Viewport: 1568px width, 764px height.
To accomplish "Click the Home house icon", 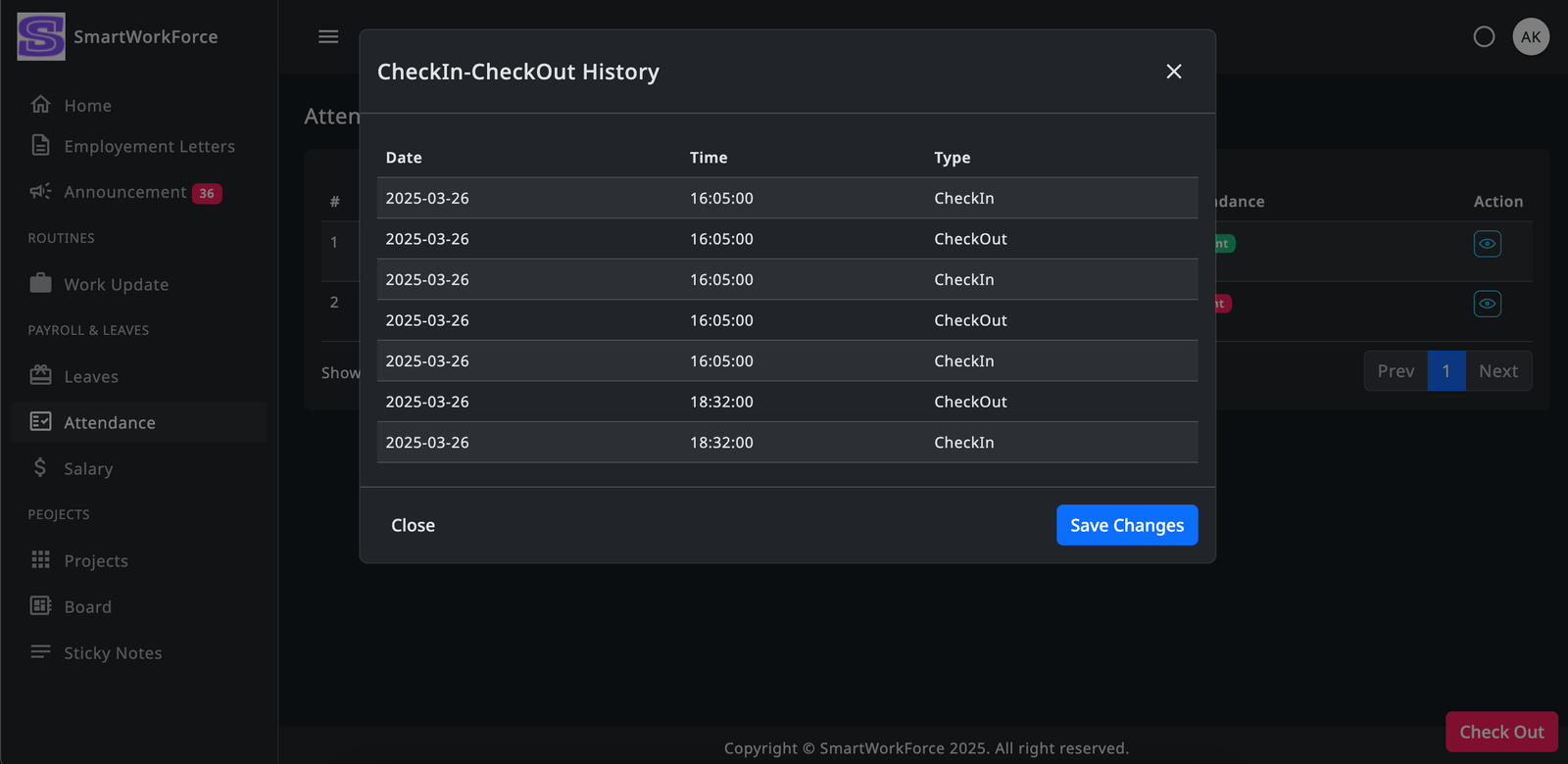I will pyautogui.click(x=40, y=105).
